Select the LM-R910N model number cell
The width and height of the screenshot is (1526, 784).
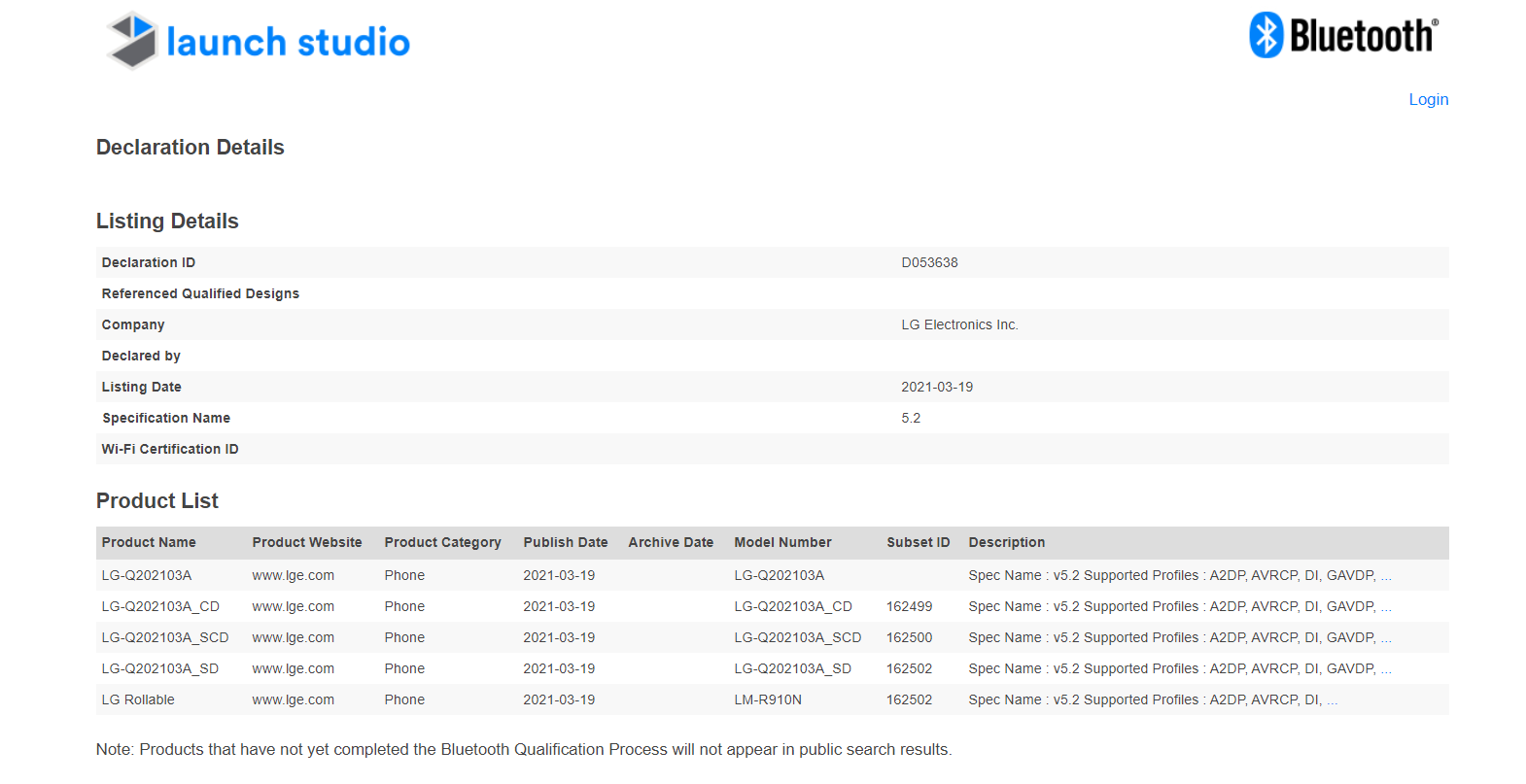coord(767,699)
